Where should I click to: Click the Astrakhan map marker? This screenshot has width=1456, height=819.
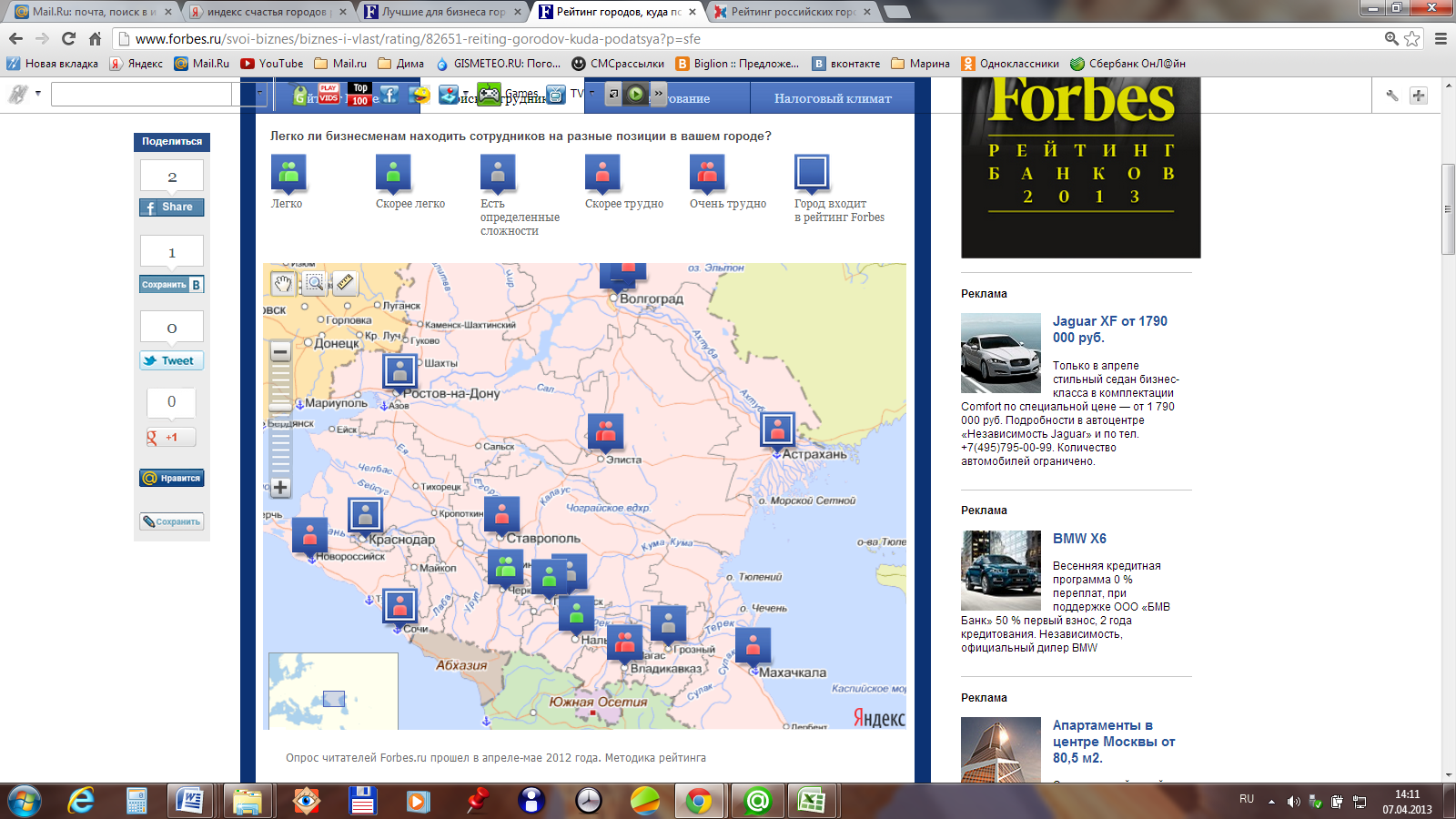tap(777, 430)
